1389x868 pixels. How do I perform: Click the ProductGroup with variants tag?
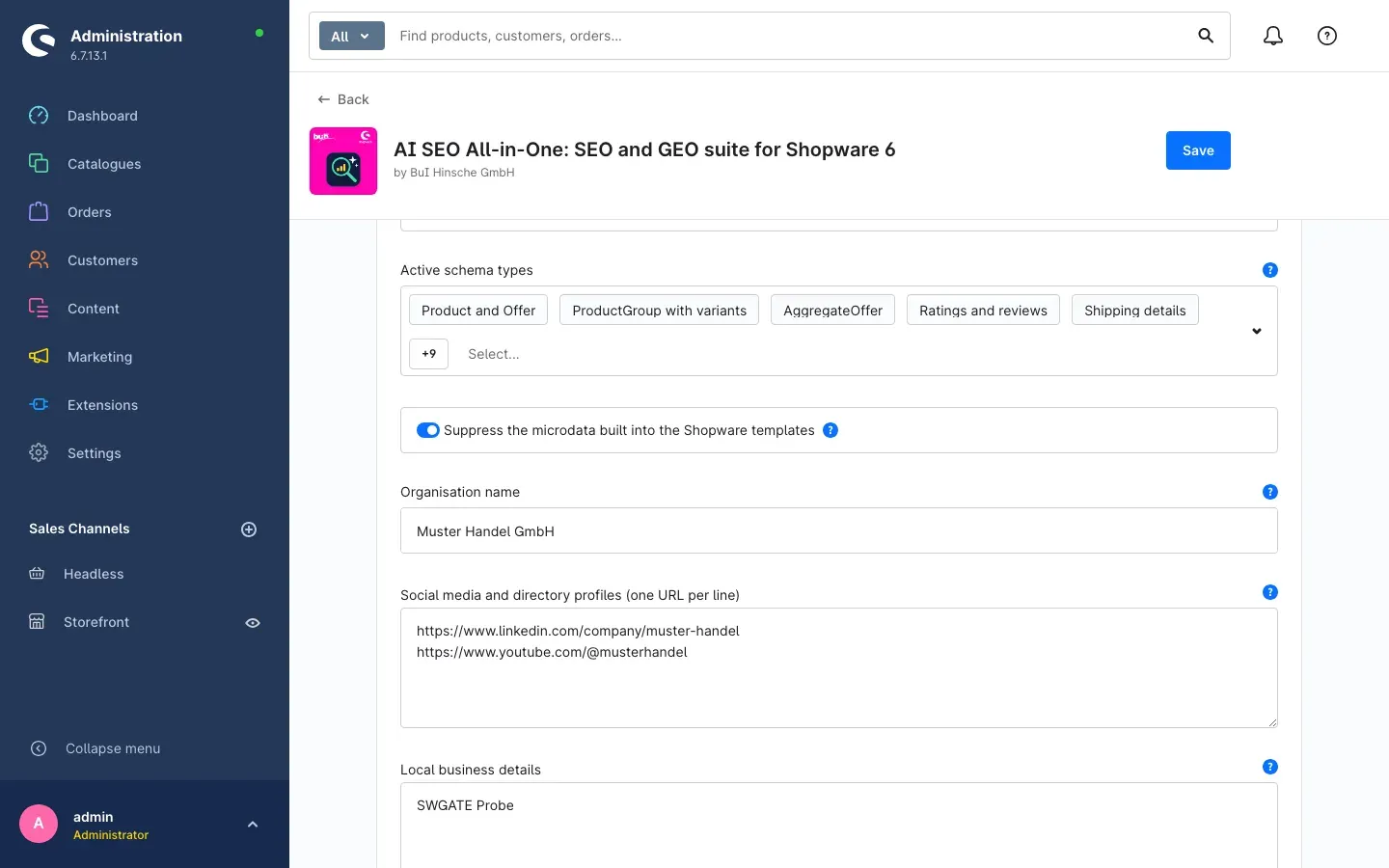tap(659, 311)
